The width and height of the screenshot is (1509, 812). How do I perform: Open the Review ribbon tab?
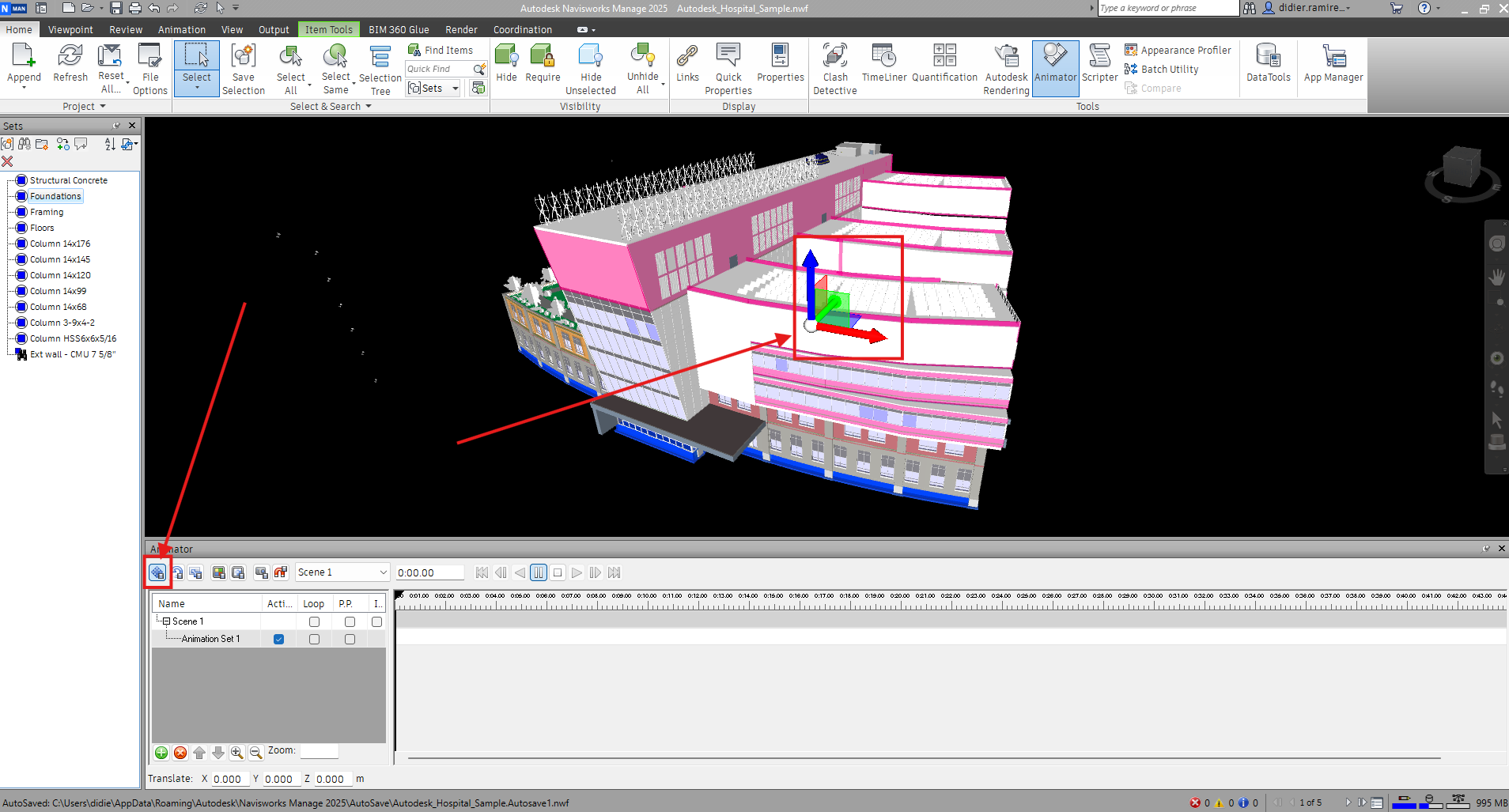point(126,29)
